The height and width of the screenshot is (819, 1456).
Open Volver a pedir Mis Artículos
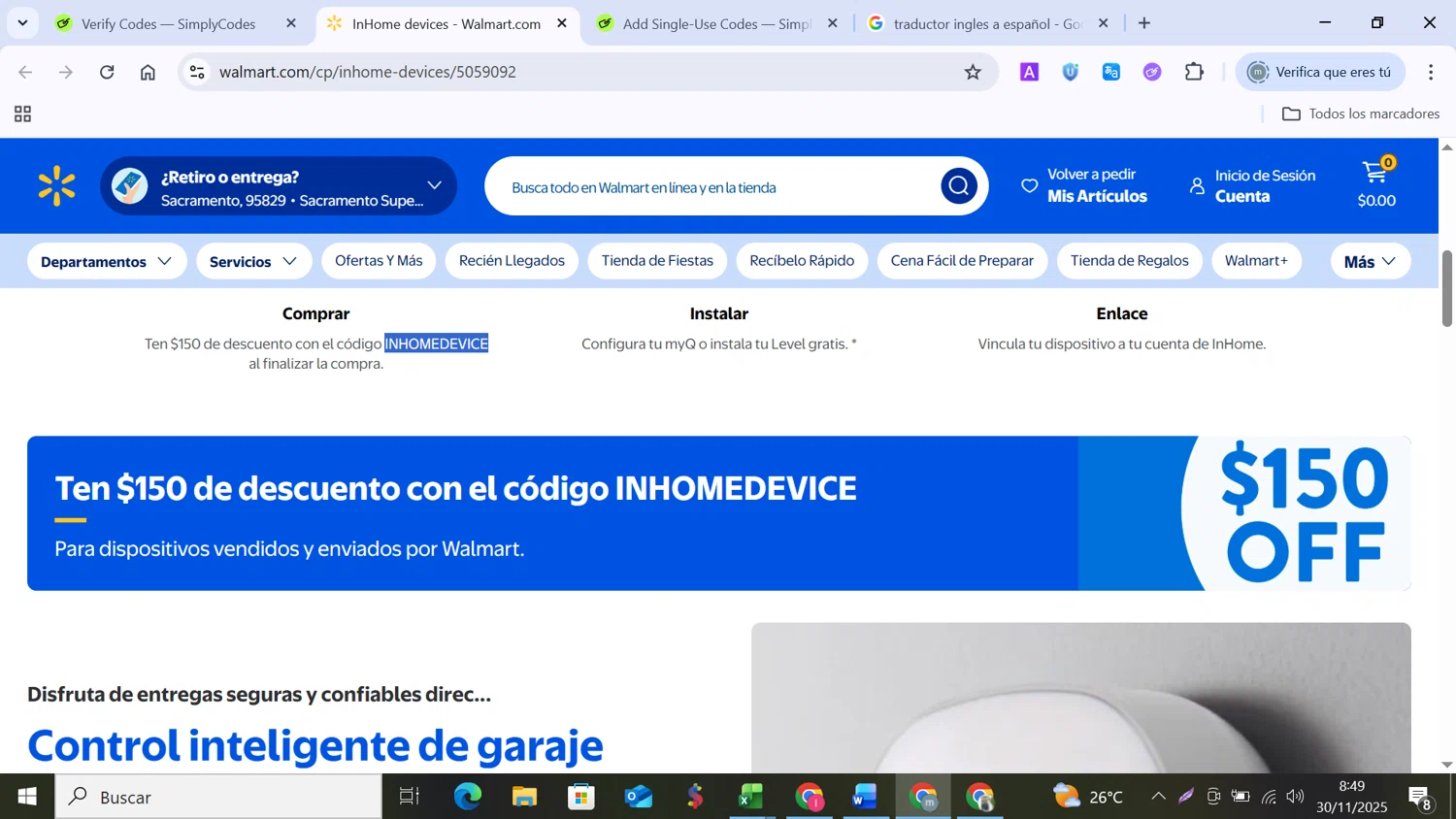pos(1084,185)
